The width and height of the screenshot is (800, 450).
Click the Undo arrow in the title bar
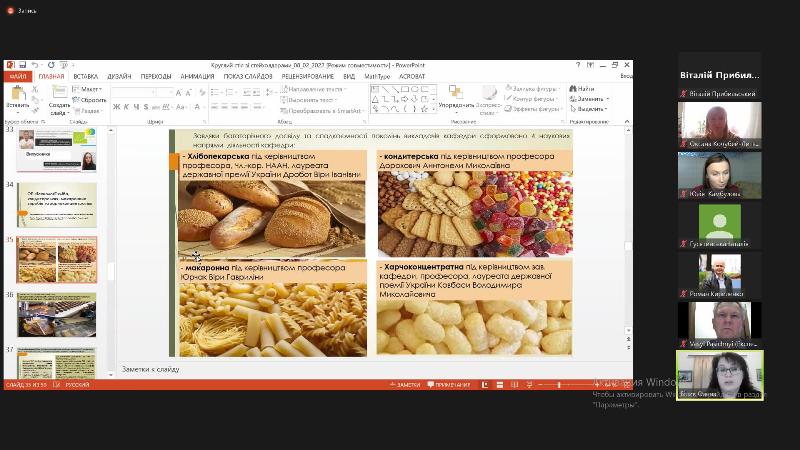click(34, 65)
